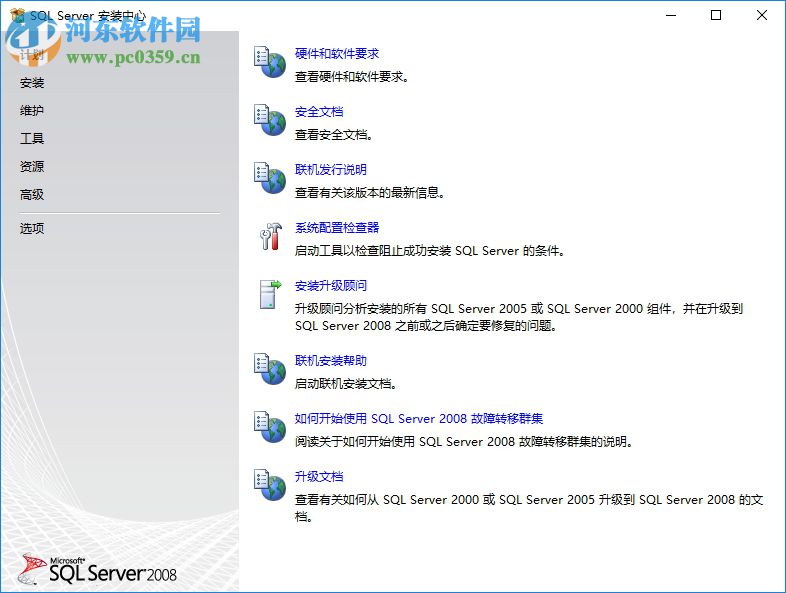Viewport: 786px width, 593px height.
Task: Select 高级 in the left sidebar
Action: coord(32,194)
